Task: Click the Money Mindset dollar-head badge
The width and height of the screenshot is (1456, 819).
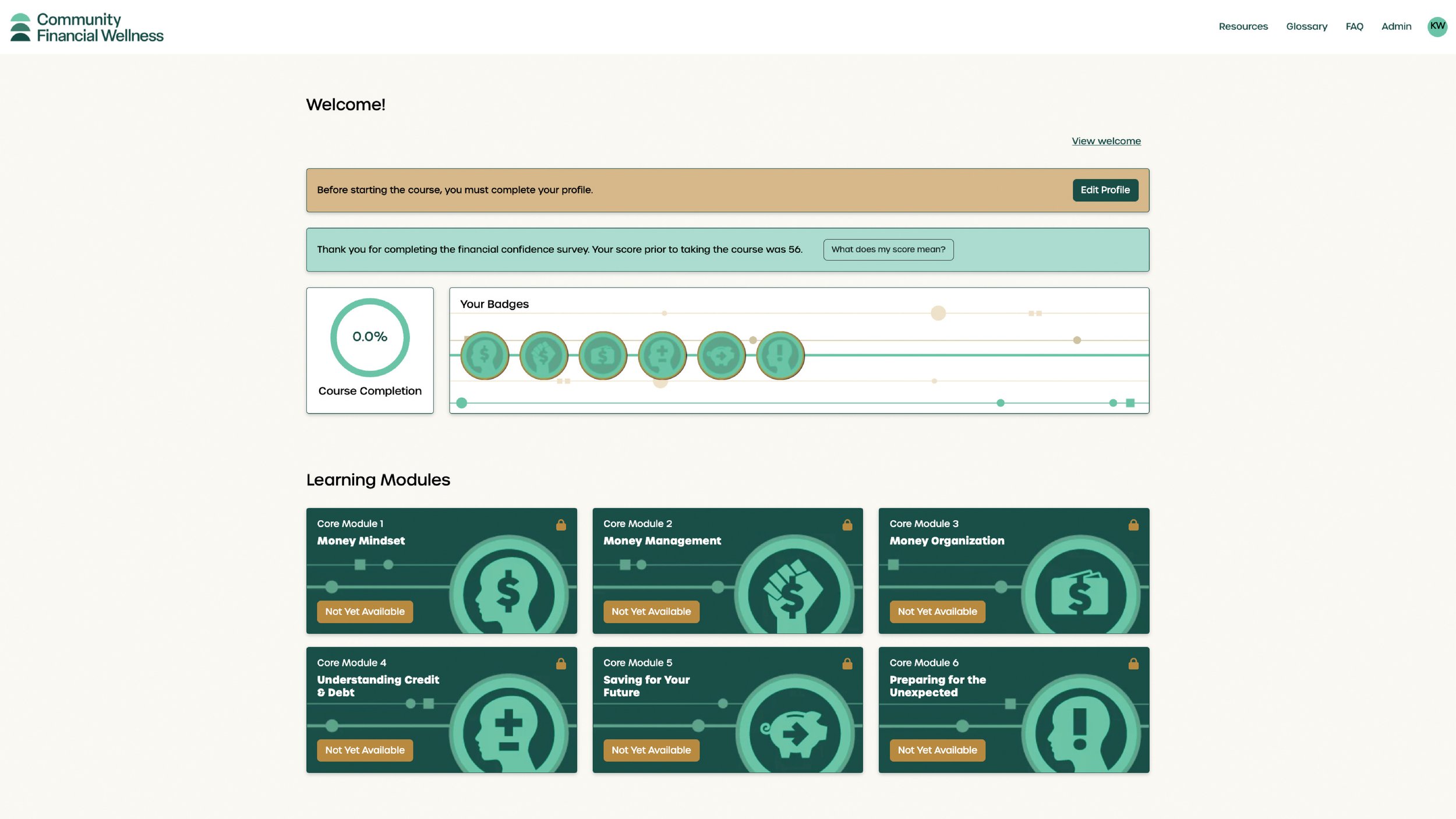Action: (x=485, y=355)
